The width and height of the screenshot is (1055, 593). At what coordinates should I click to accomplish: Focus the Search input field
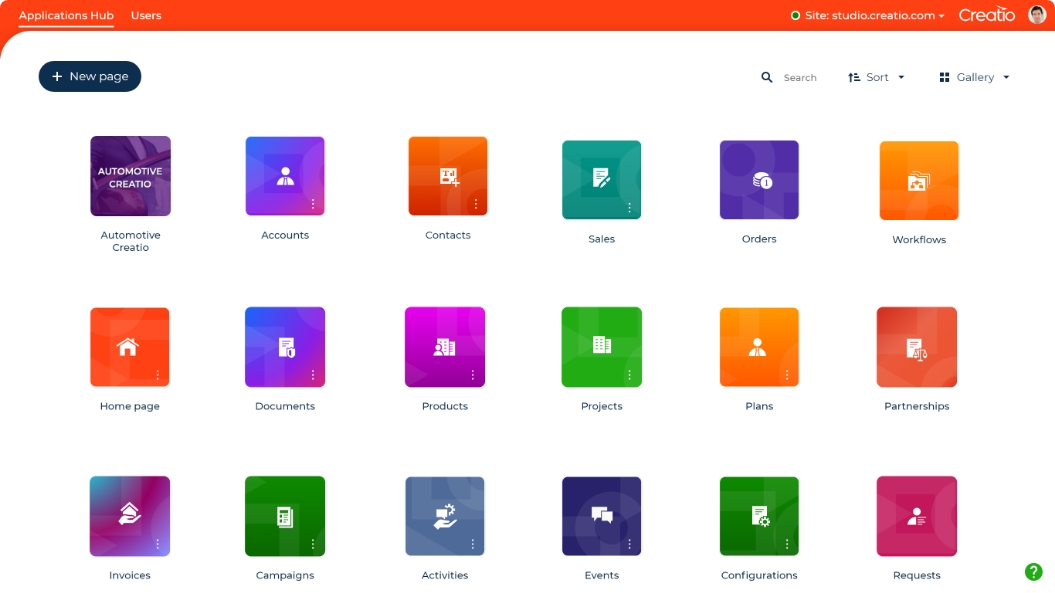coord(800,77)
